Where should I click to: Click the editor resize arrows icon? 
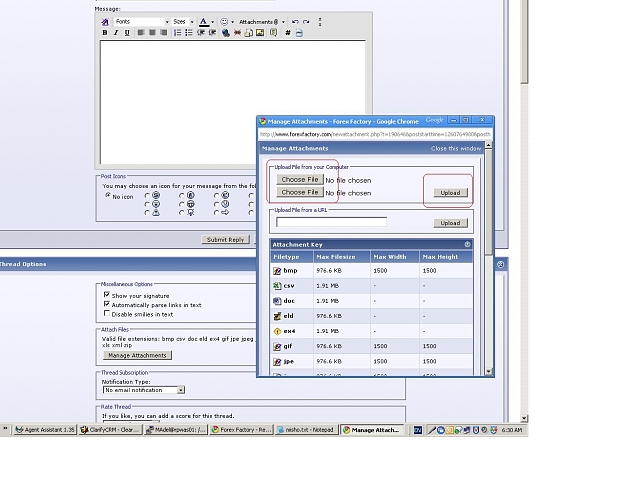[x=320, y=22]
